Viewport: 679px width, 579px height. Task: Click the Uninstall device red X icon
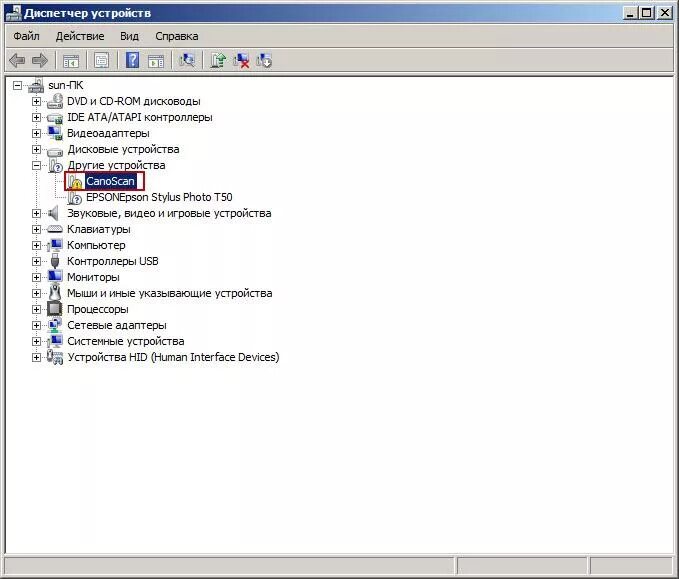[241, 60]
